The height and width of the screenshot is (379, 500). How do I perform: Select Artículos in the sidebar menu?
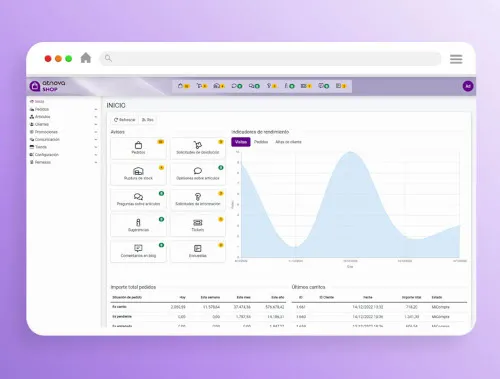point(40,117)
